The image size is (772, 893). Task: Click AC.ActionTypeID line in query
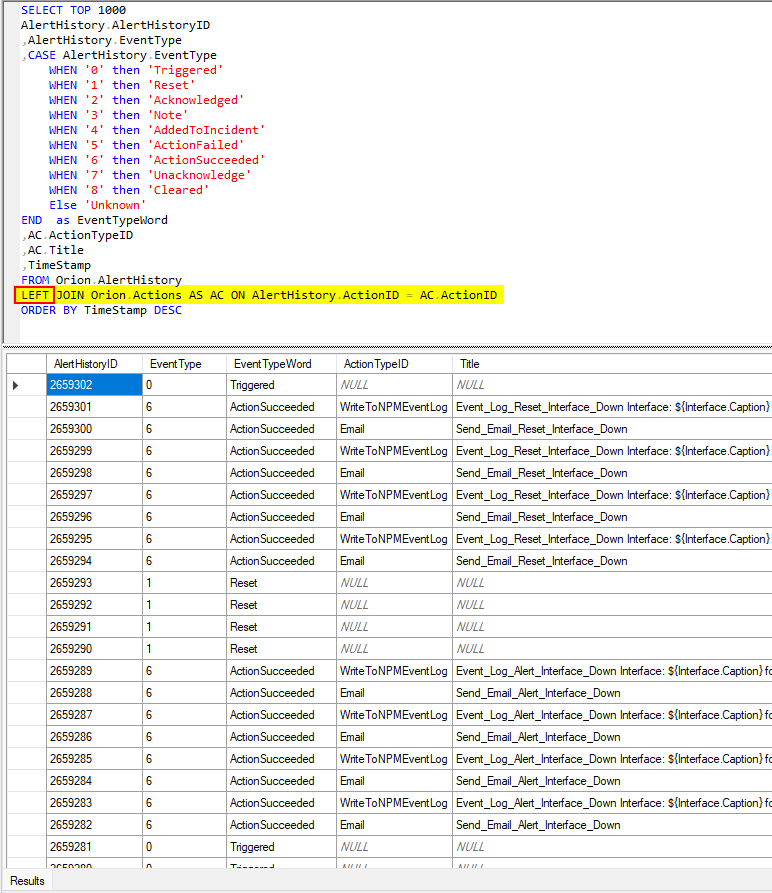pos(77,235)
